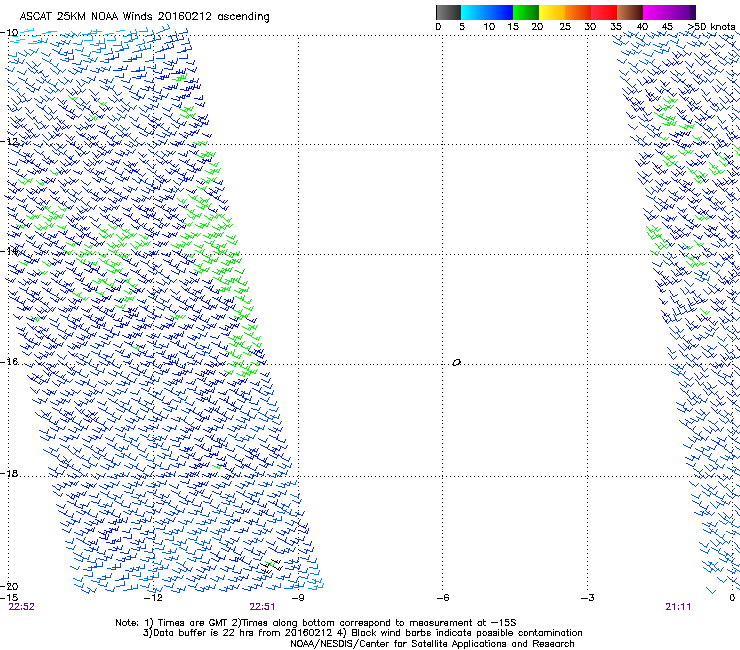Click the '-16' latitude axis label

tap(9, 362)
